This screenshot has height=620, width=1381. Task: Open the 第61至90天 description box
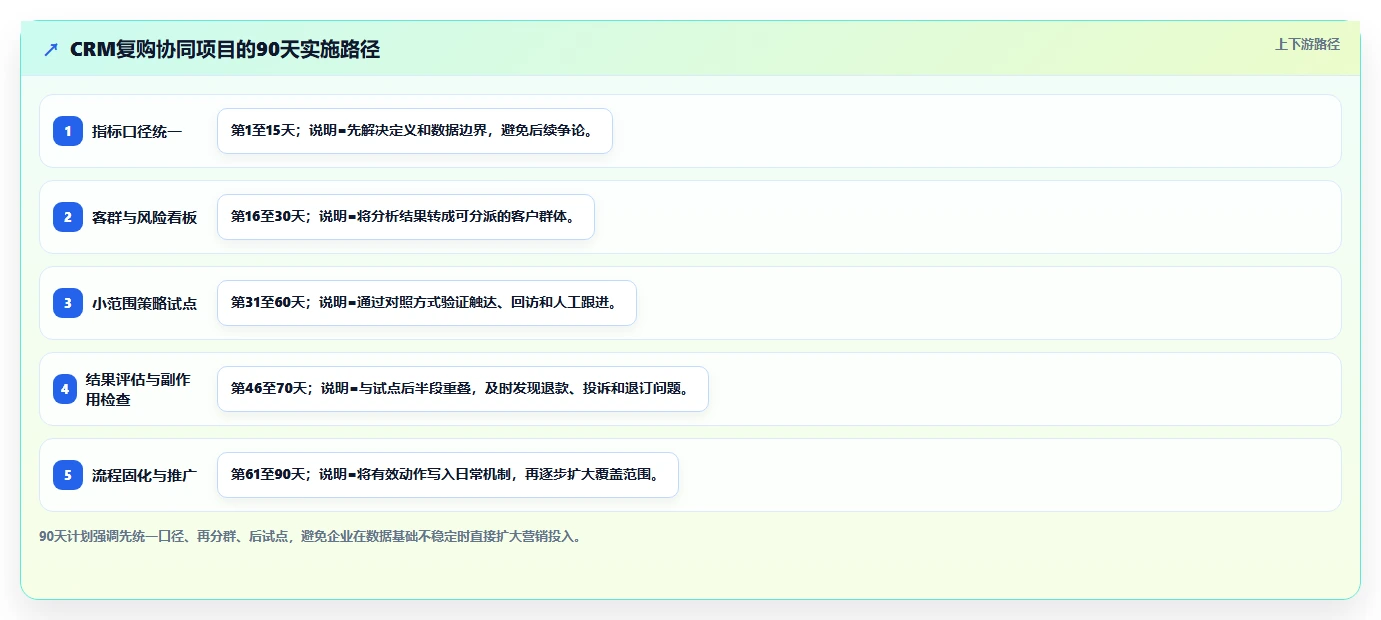pos(448,475)
